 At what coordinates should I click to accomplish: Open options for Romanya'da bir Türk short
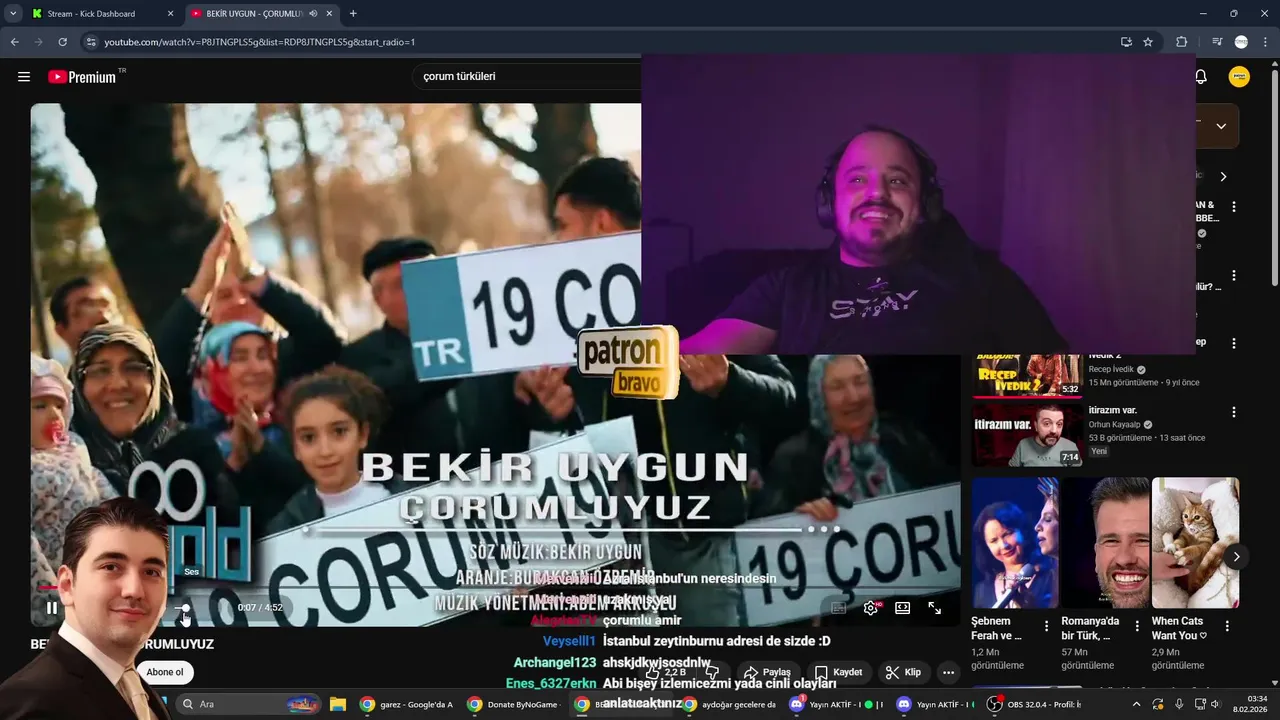pos(1137,627)
